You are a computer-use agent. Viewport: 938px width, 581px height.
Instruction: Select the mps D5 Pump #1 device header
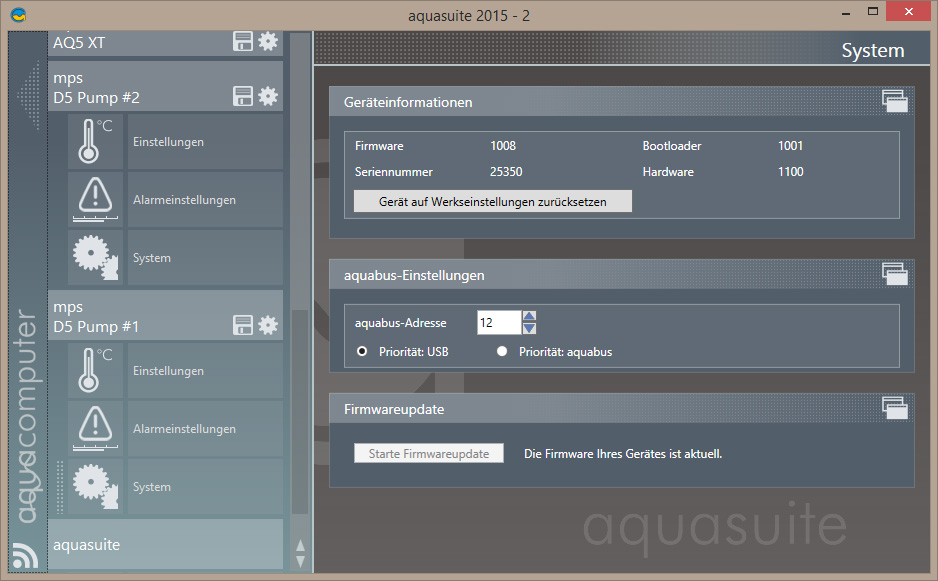click(x=165, y=315)
